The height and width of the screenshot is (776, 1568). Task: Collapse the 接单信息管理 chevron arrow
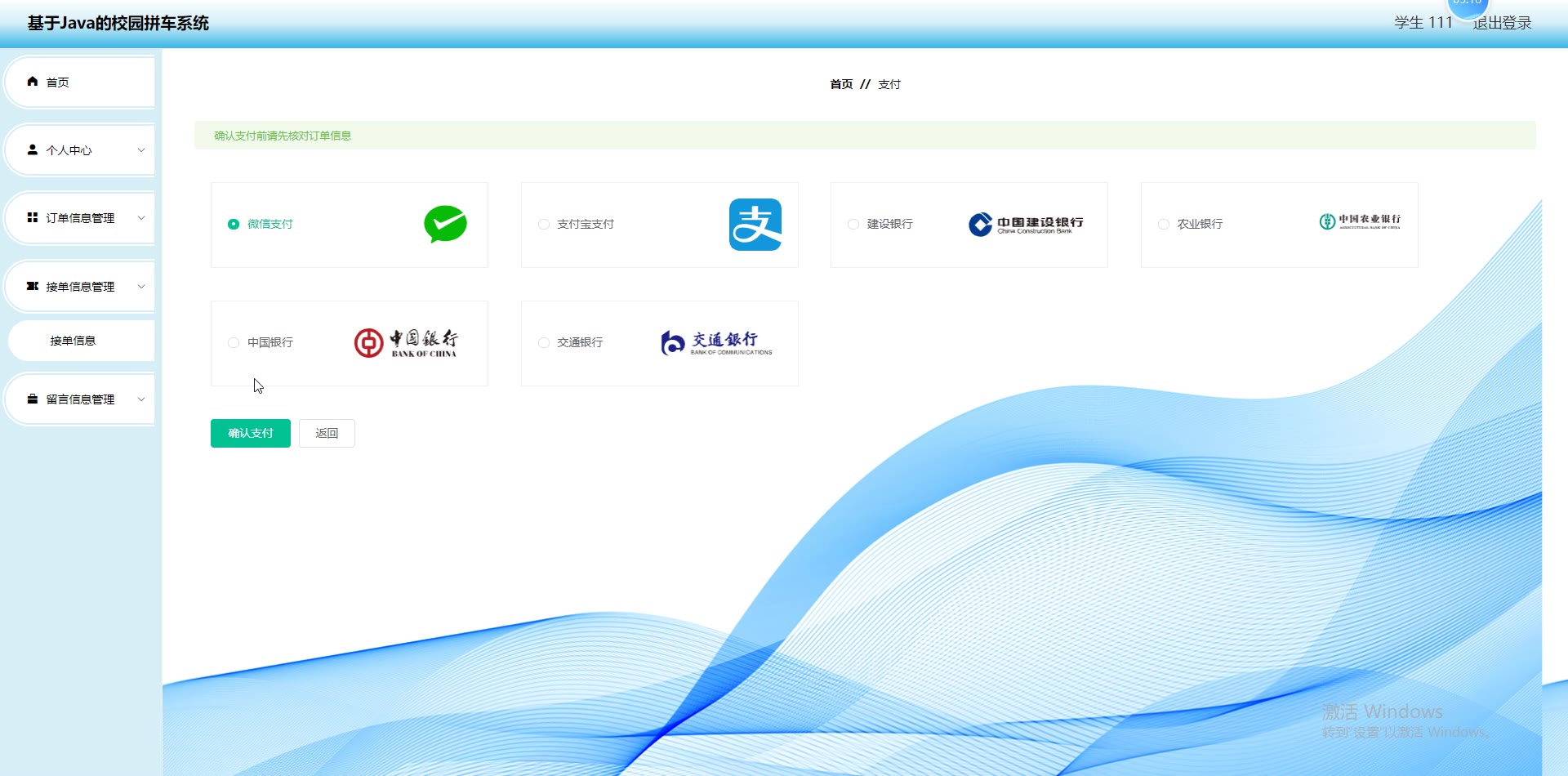point(141,286)
